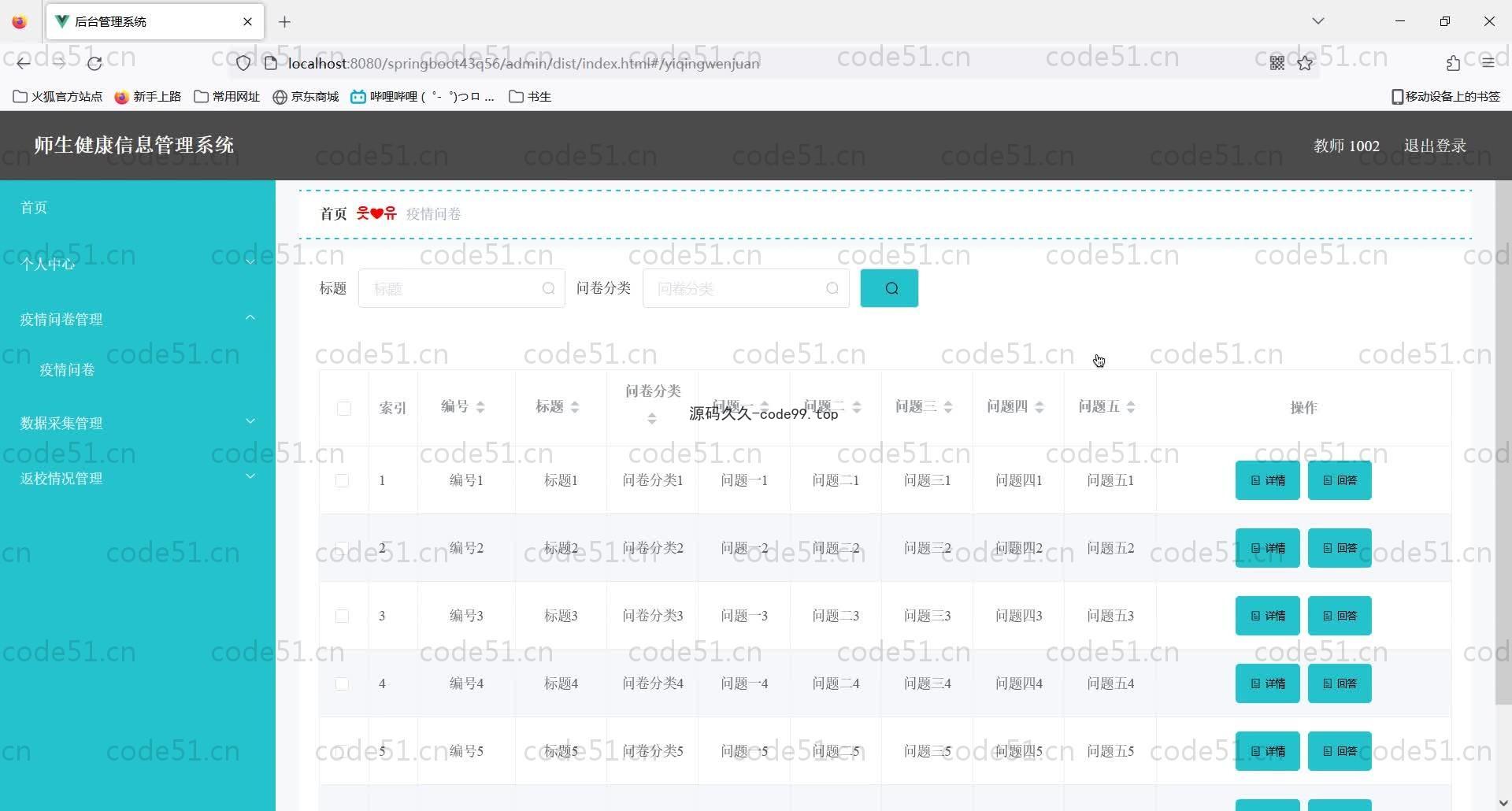Expand the 个人中心 sidebar menu
This screenshot has width=1512, height=811.
coord(138,264)
